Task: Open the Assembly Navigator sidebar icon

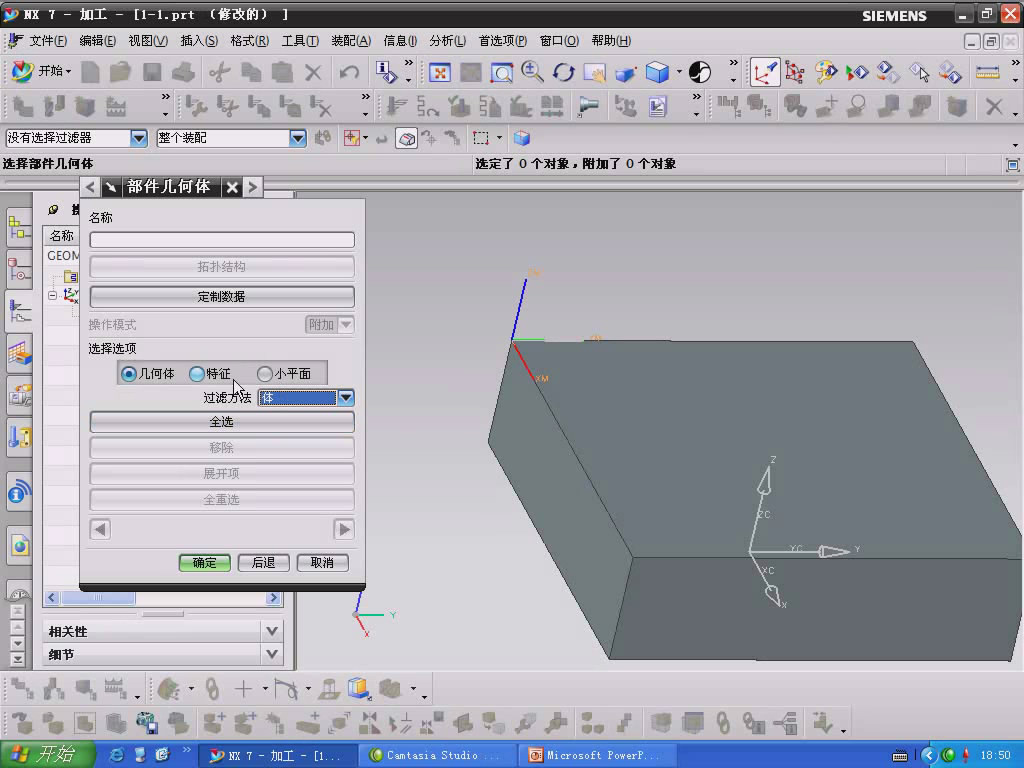Action: (x=20, y=228)
